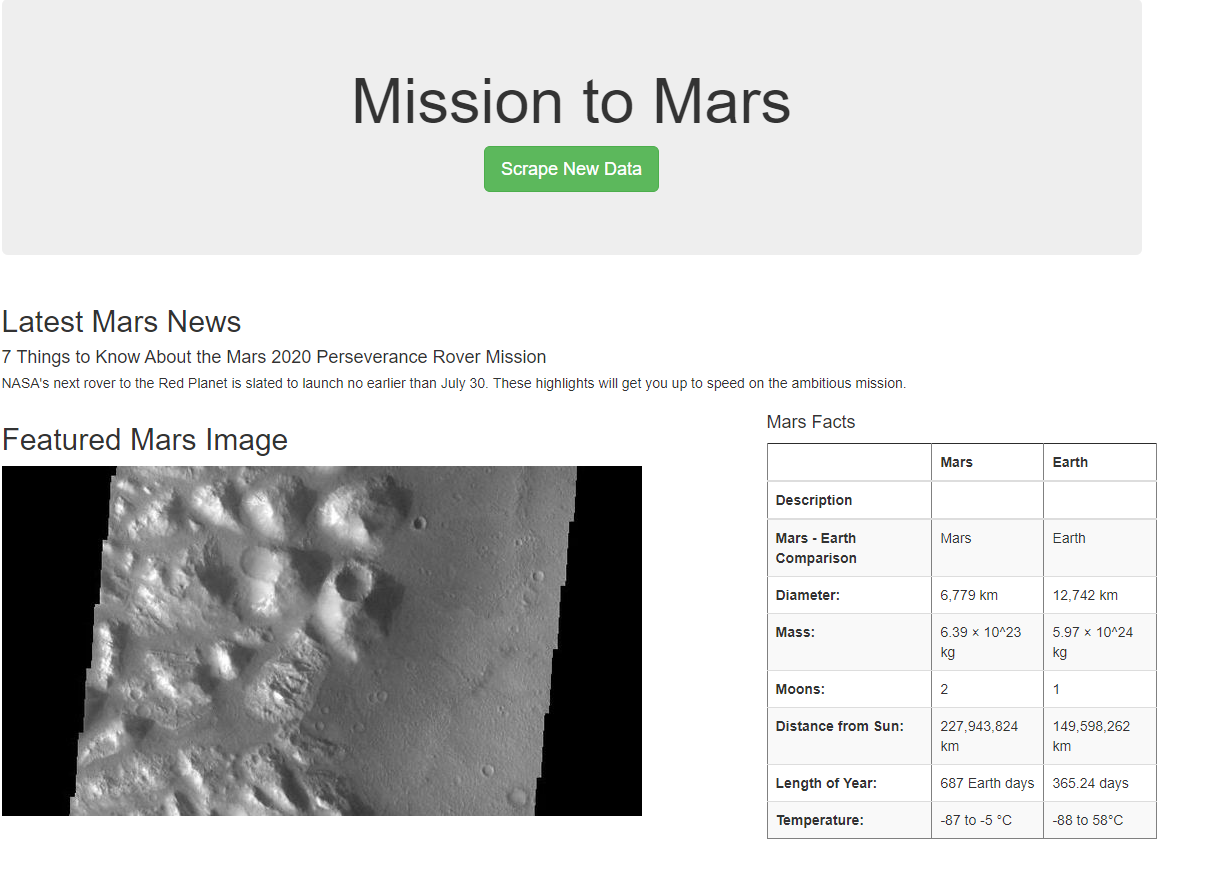Click the Featured Mars Image heading
The image size is (1206, 879).
[144, 440]
